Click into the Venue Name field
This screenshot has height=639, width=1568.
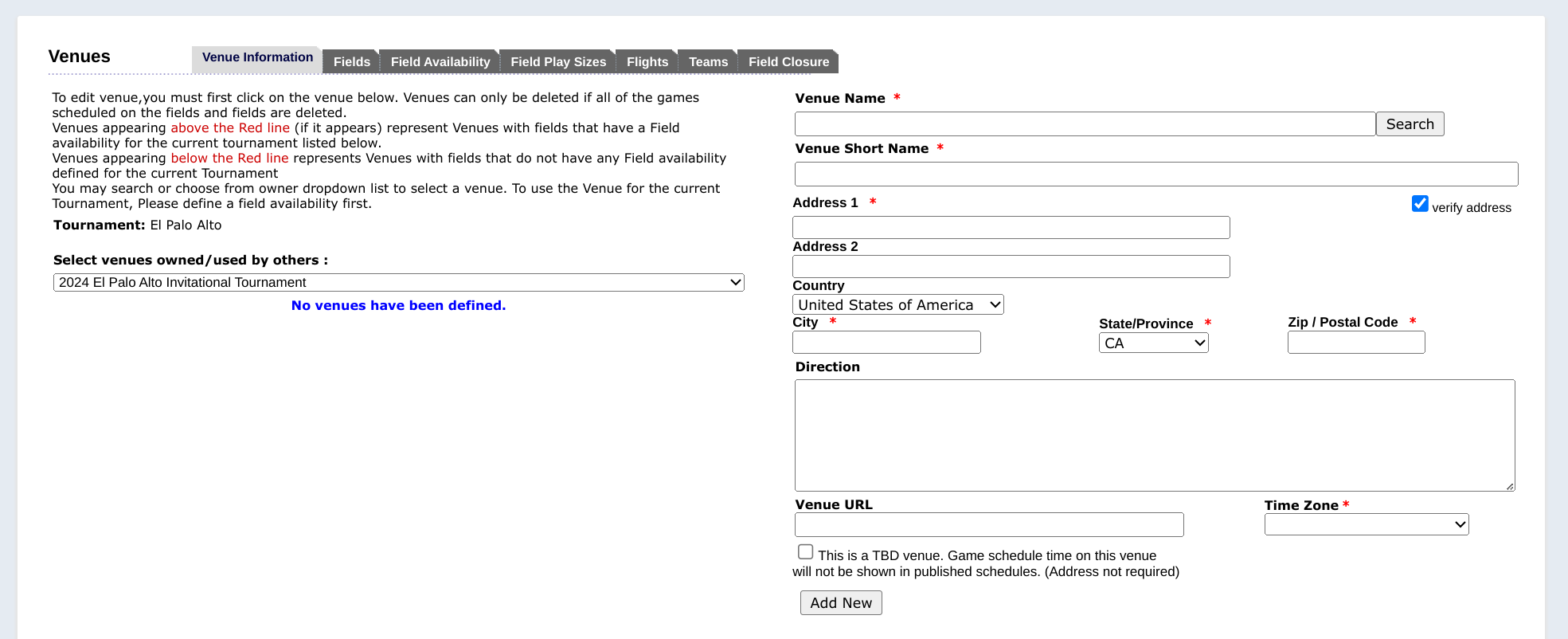[1084, 124]
